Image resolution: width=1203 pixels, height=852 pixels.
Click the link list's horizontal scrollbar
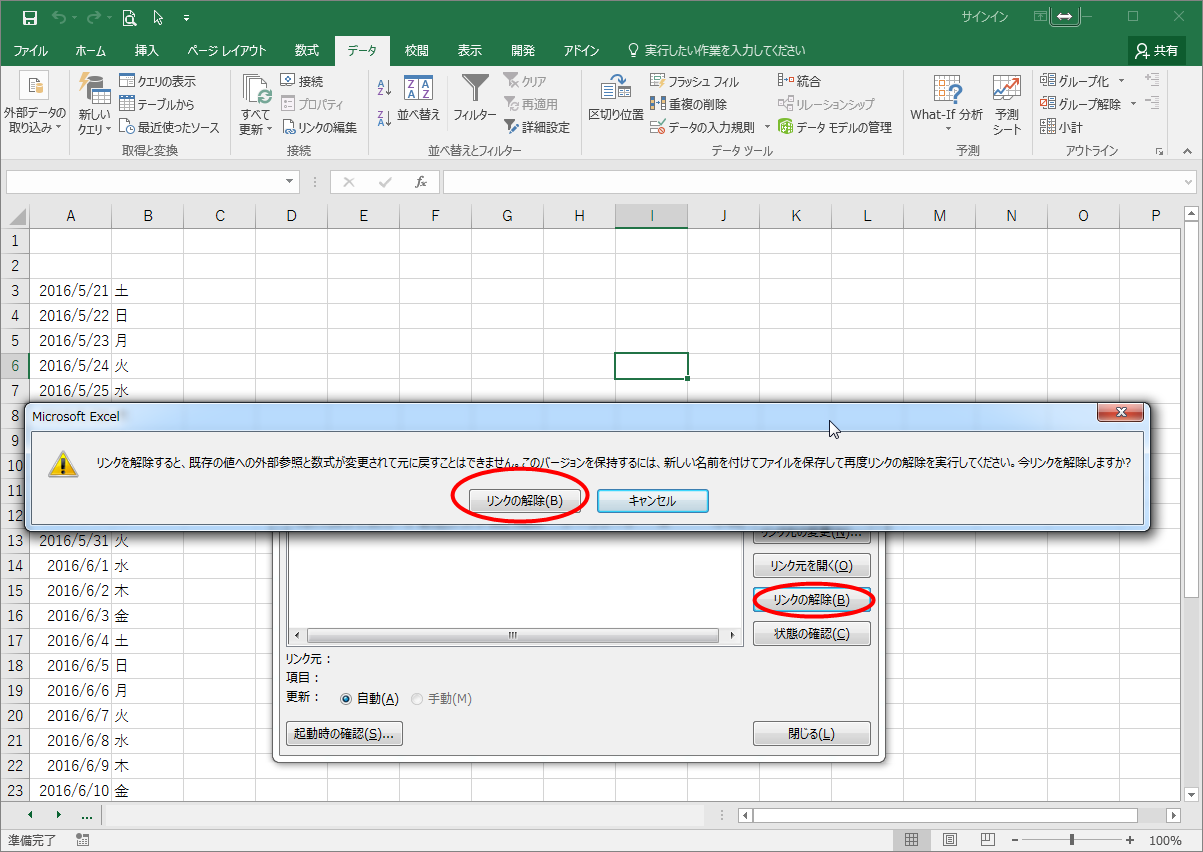513,636
